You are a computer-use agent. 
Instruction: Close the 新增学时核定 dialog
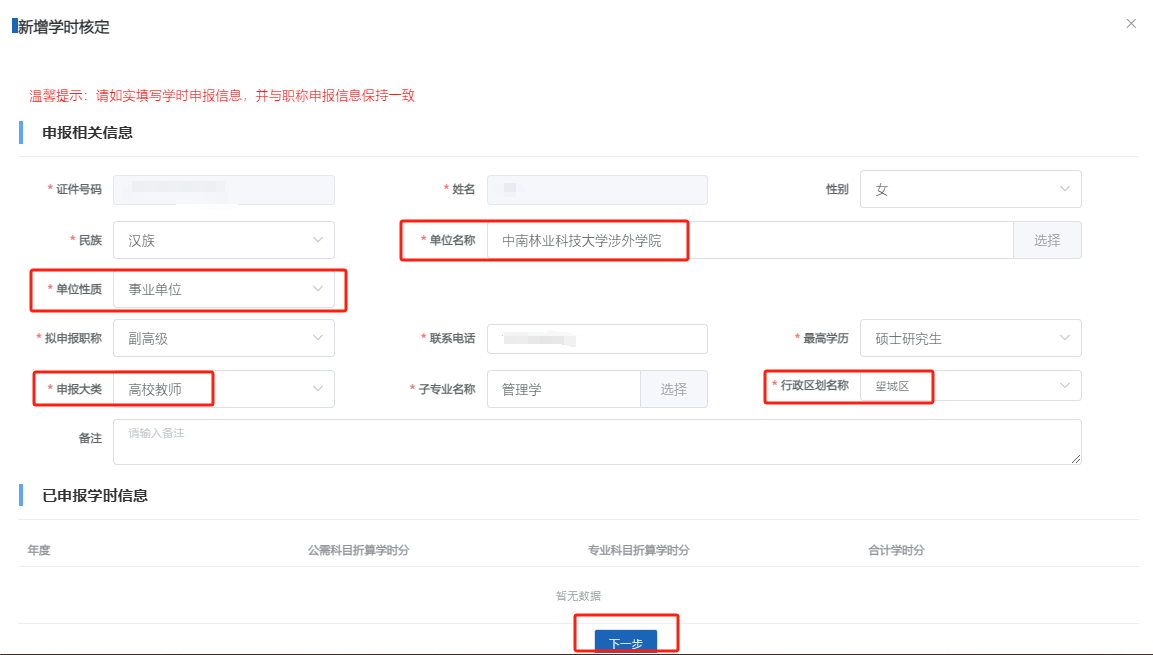(1131, 24)
